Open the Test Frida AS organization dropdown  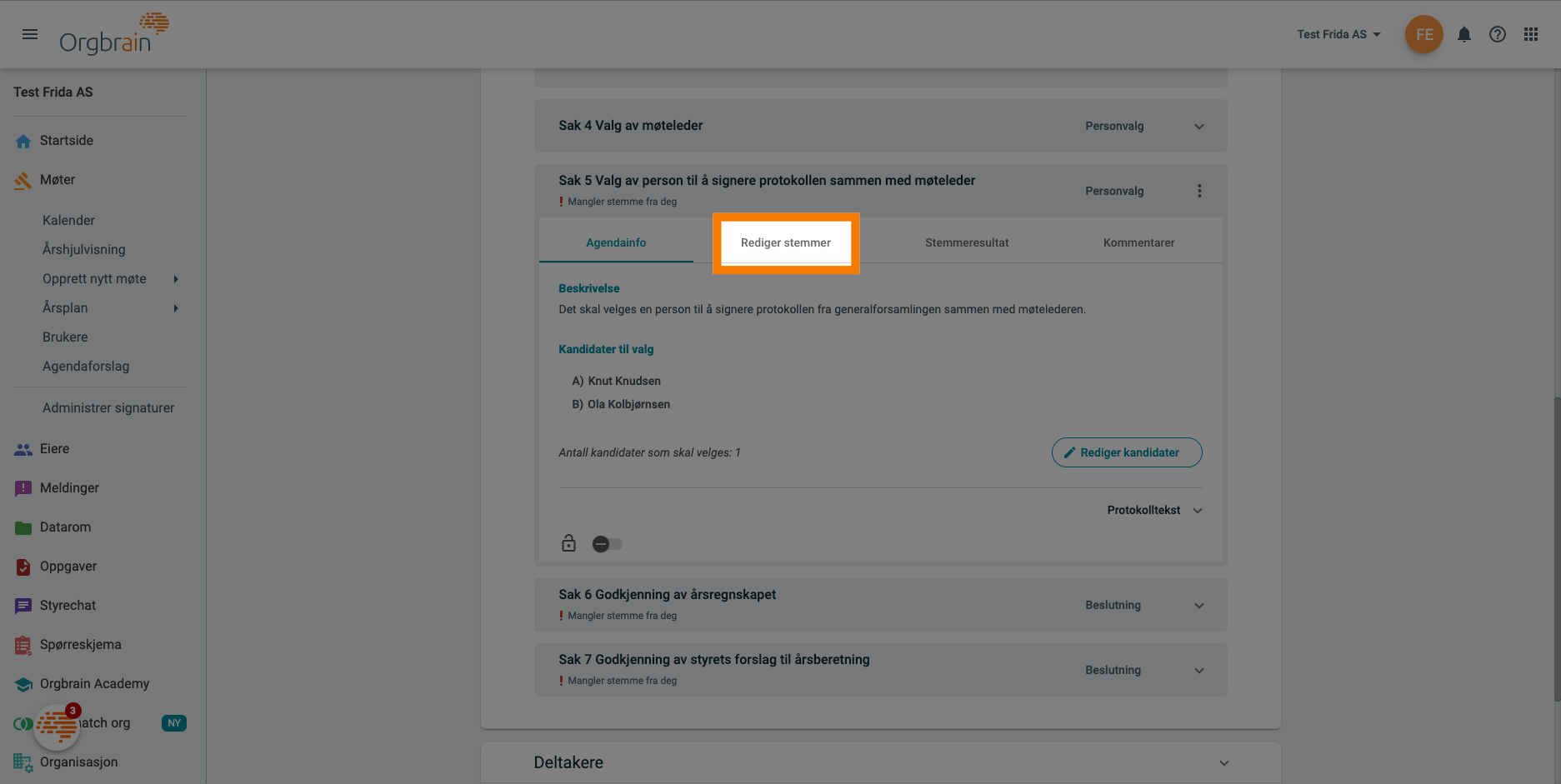tap(1338, 34)
